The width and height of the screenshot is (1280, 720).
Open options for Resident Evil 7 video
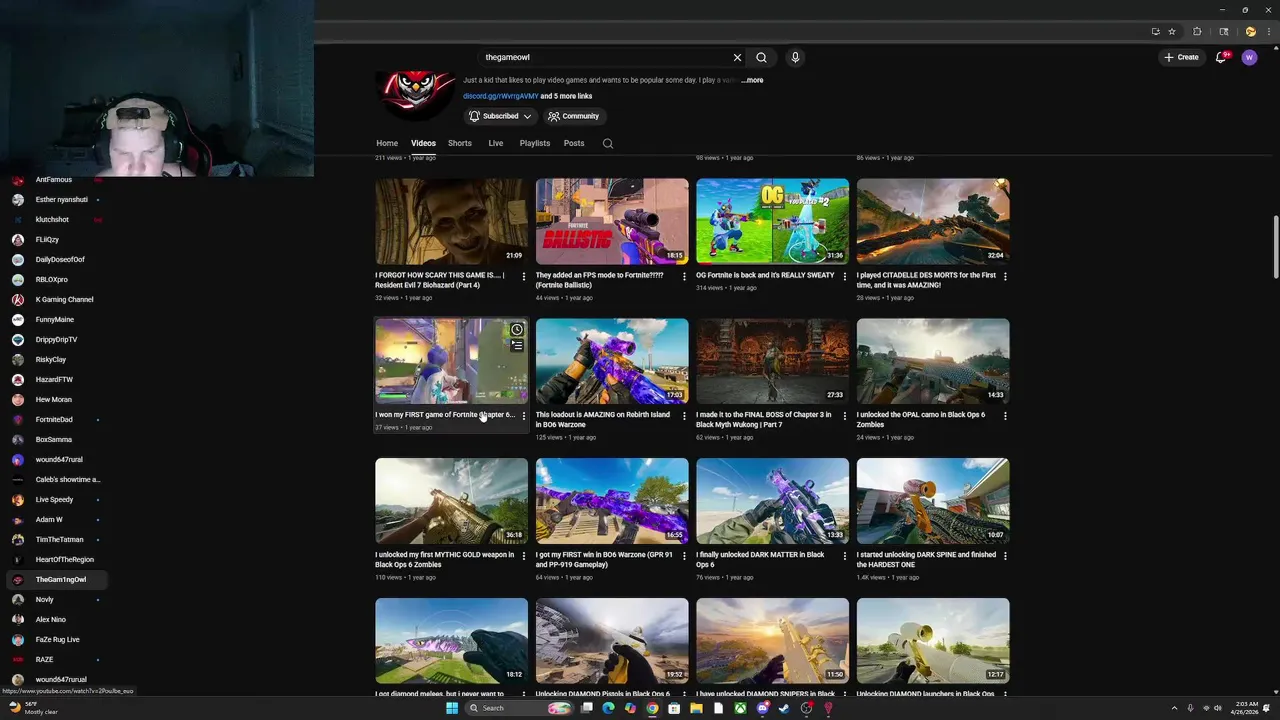(523, 276)
